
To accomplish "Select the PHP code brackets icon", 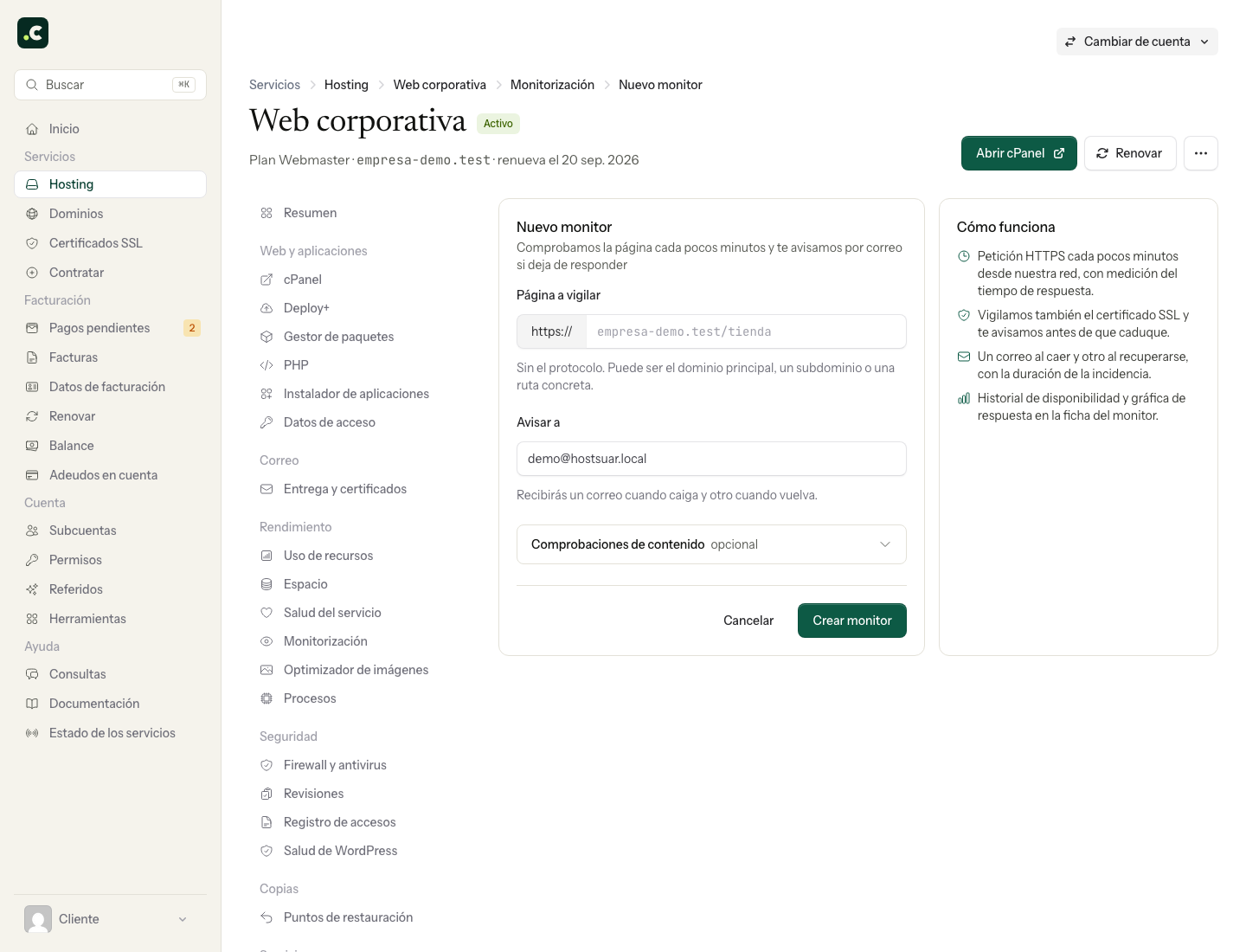I will [x=267, y=365].
